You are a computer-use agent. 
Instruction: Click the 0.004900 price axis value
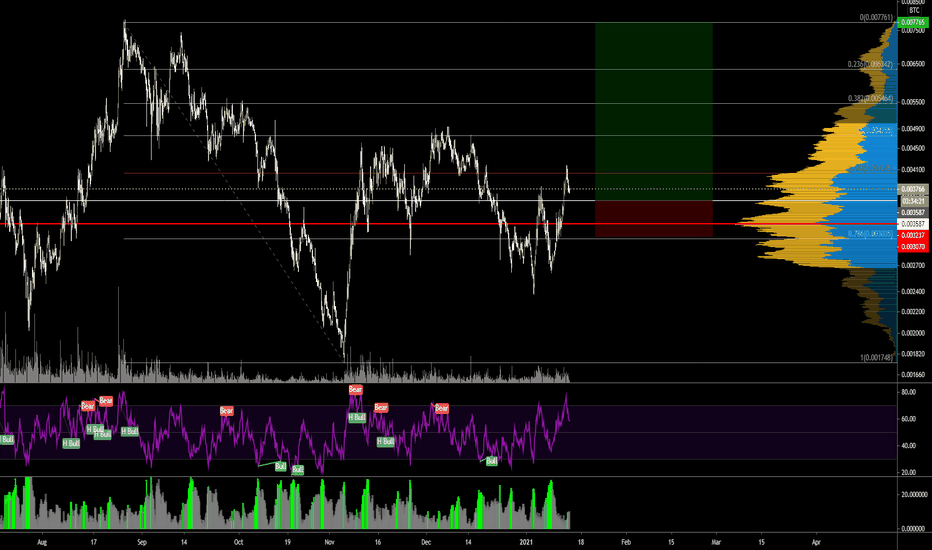click(913, 129)
